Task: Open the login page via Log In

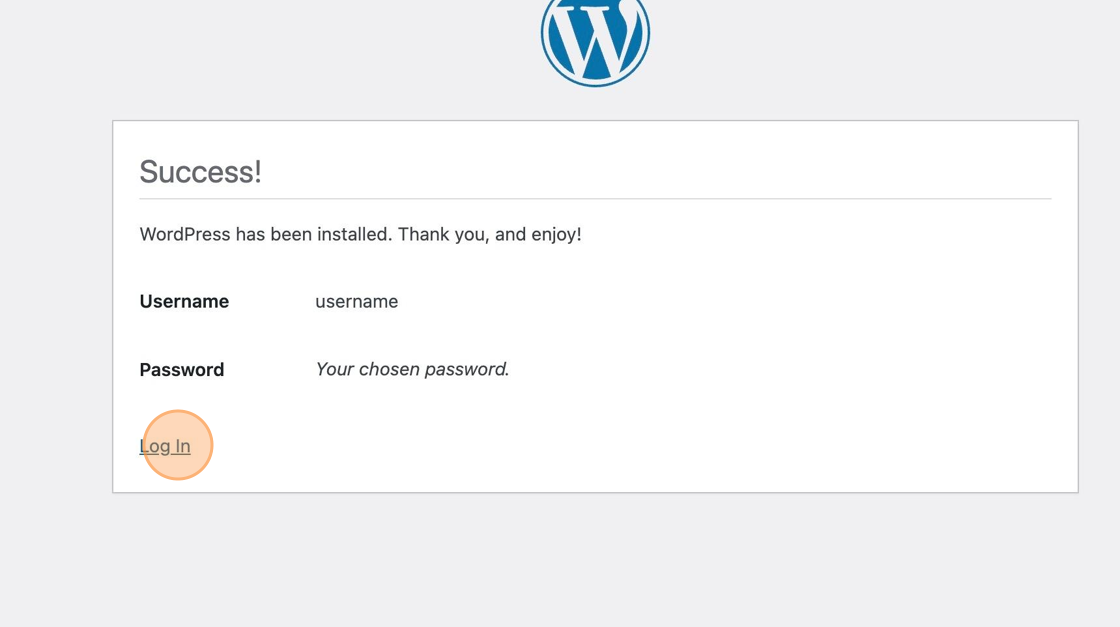Action: pyautogui.click(x=165, y=446)
